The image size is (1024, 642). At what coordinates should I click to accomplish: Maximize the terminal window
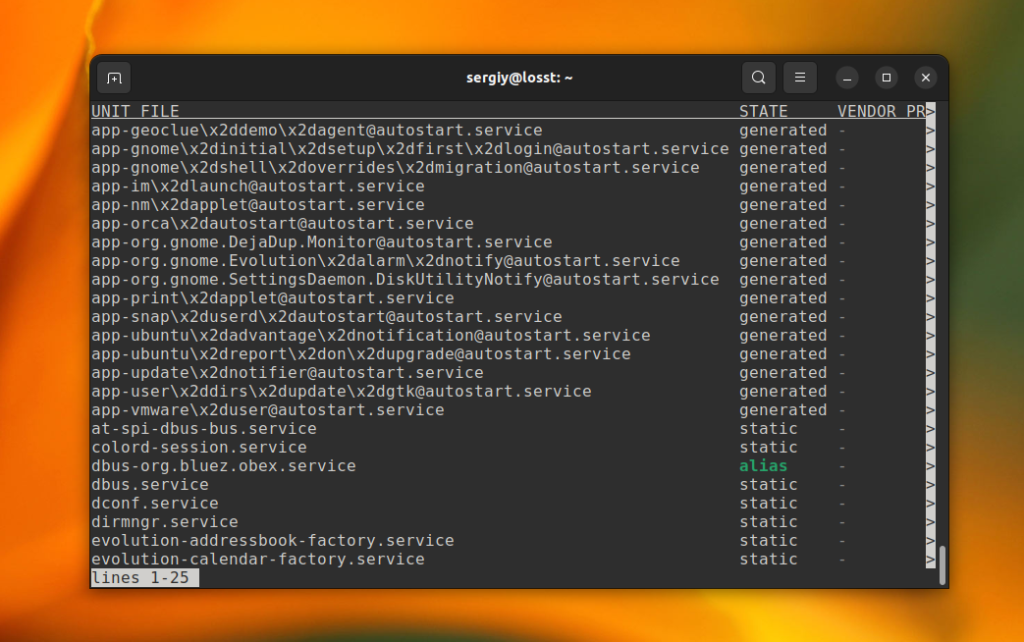(886, 78)
